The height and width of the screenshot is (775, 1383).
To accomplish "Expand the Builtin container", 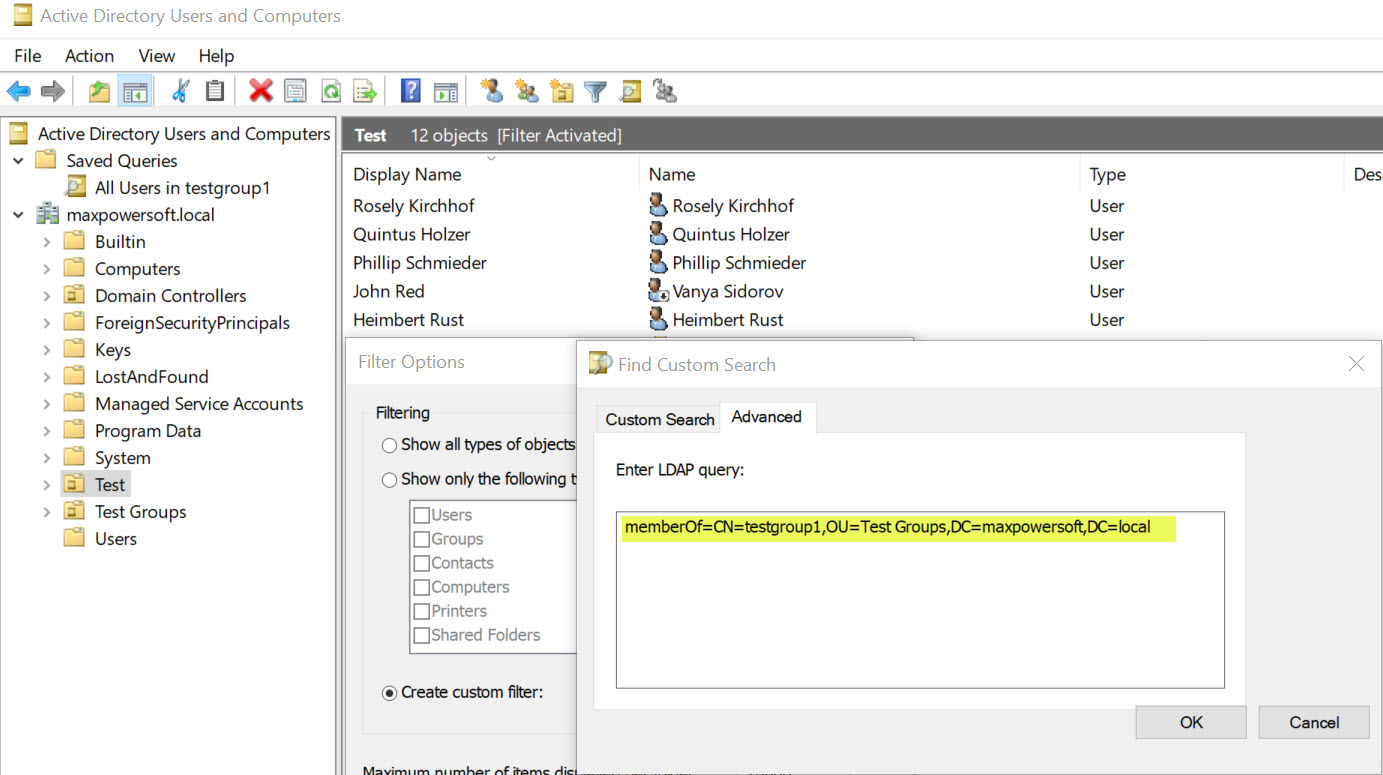I will (46, 242).
